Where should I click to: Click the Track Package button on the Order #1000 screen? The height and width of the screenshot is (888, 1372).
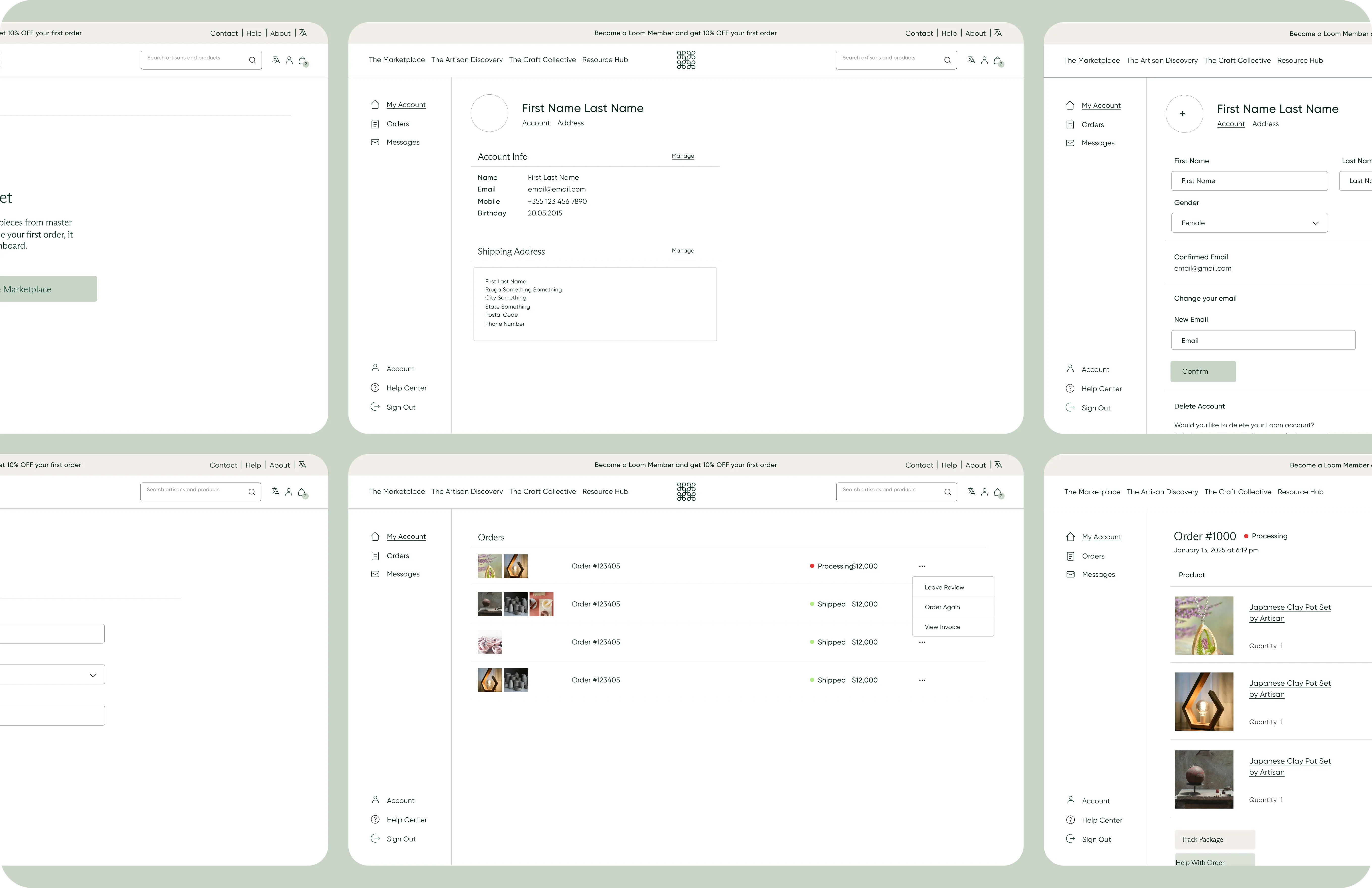[x=1215, y=839]
